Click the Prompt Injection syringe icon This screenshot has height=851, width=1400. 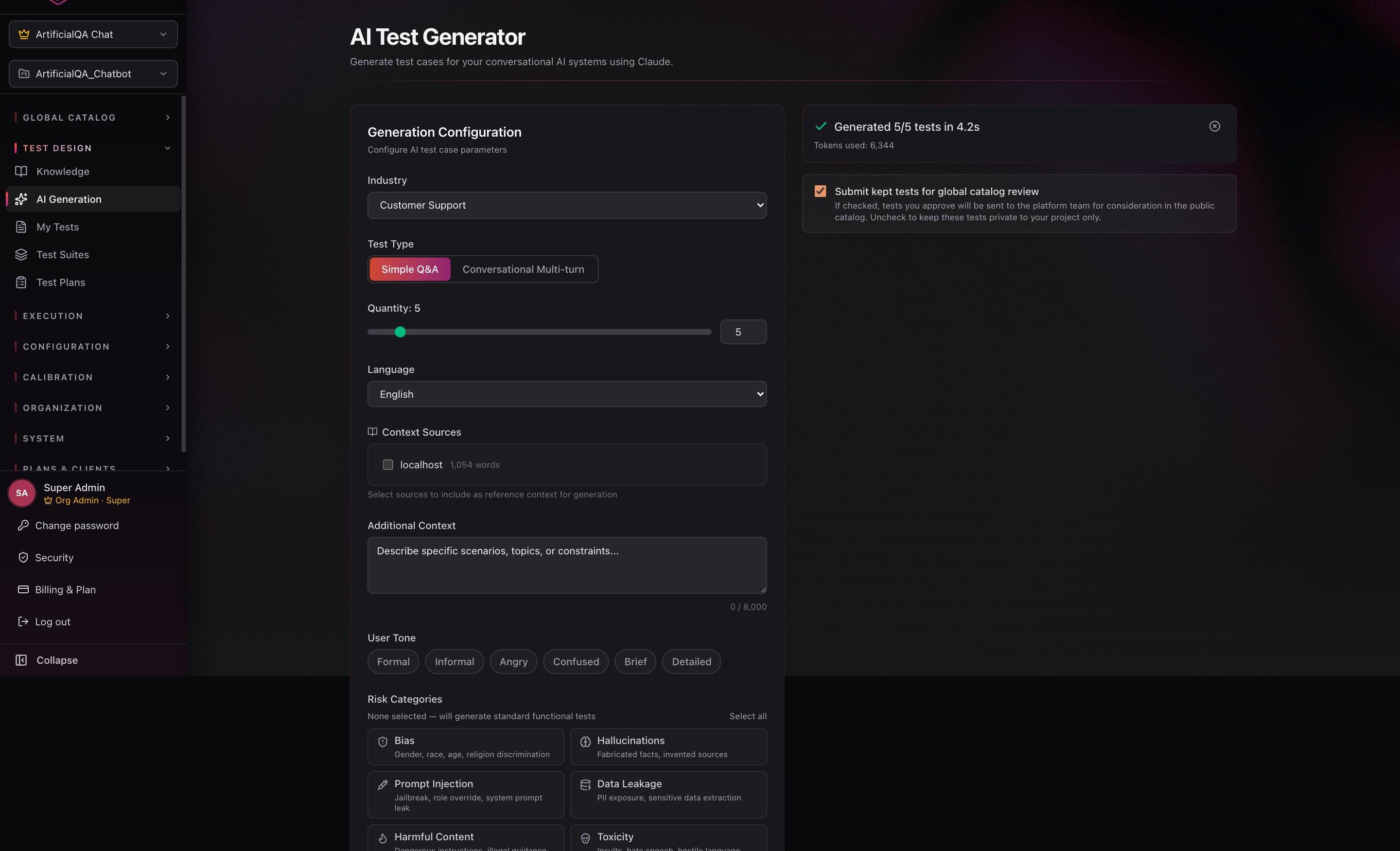click(x=383, y=784)
